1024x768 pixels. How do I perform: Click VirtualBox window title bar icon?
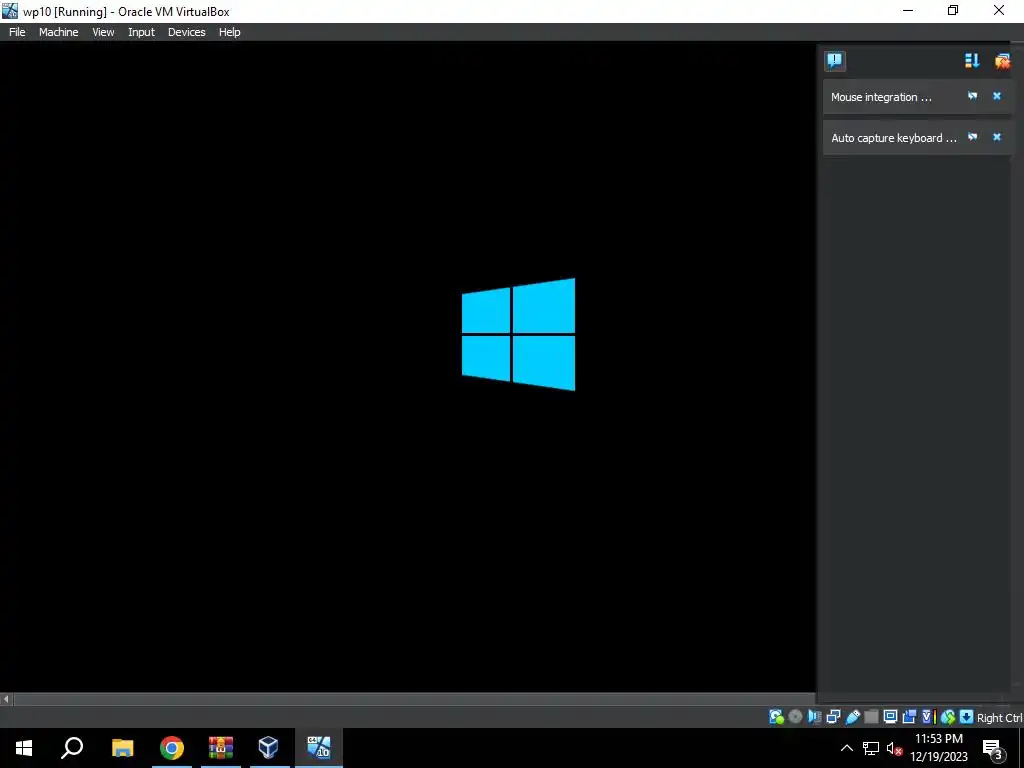click(10, 10)
